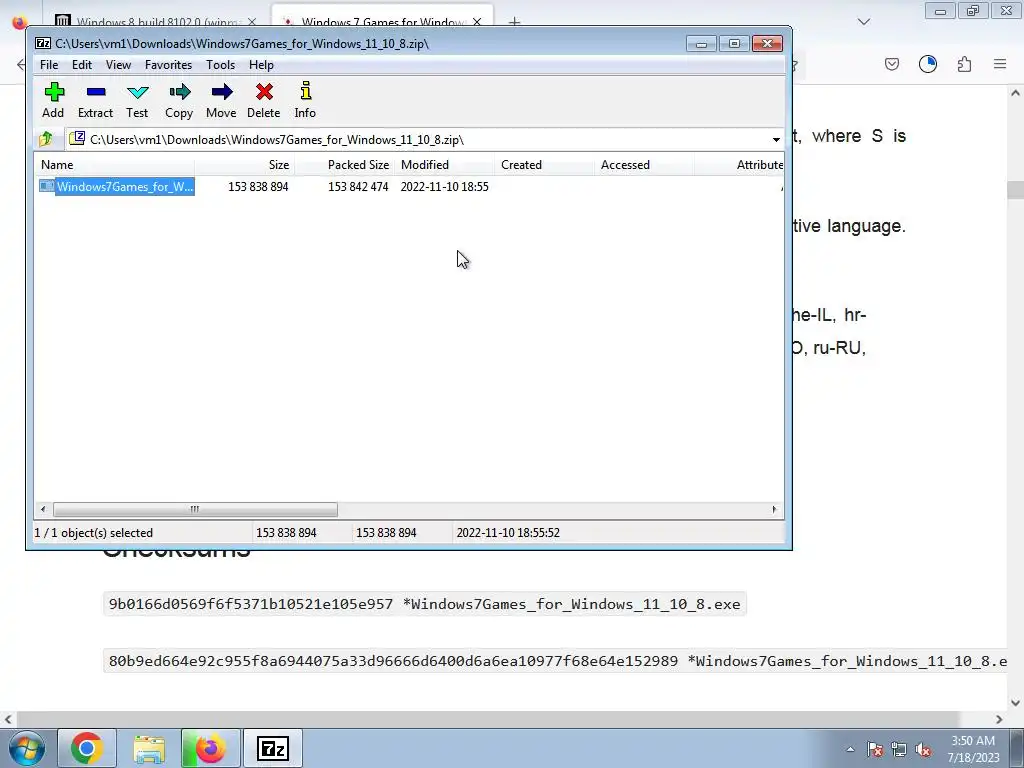Go up one folder level icon
Viewport: 1024px width, 768px height.
[46, 139]
